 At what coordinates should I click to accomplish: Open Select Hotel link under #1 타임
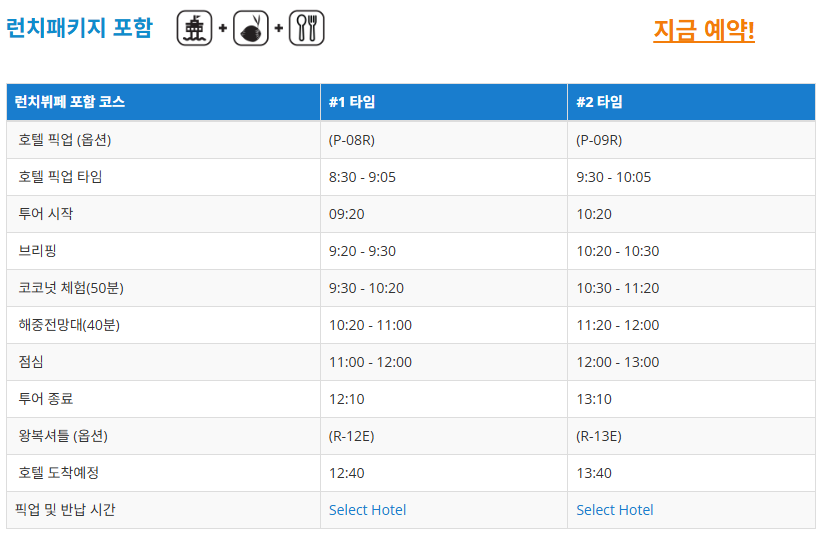[367, 510]
